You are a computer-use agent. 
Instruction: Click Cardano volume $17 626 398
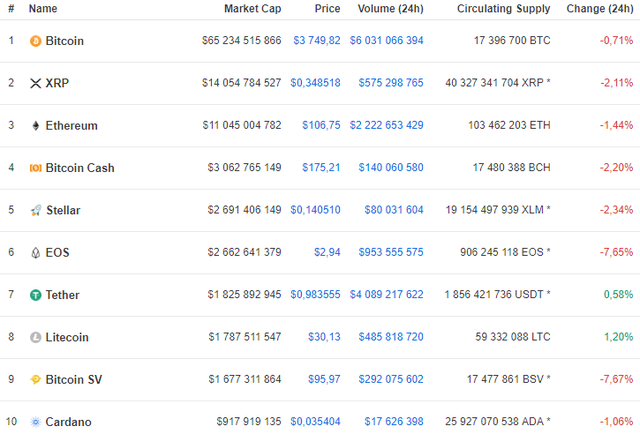(394, 421)
